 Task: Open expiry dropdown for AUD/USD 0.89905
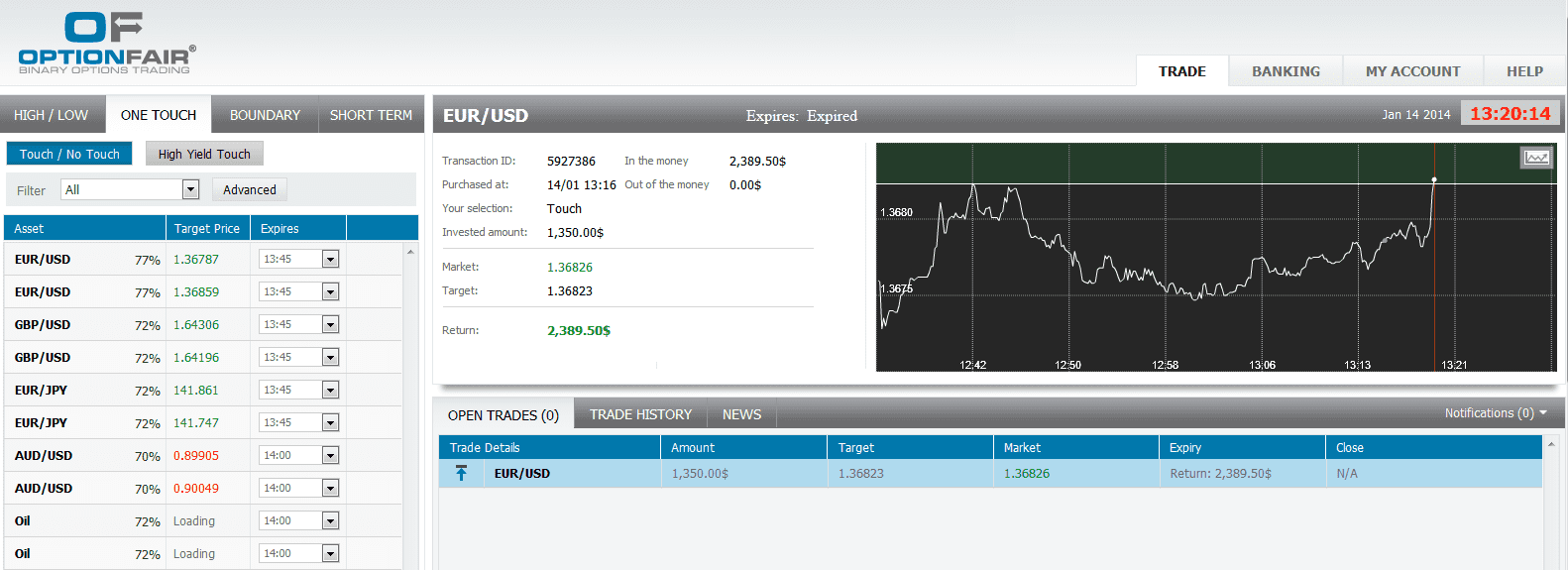pyautogui.click(x=331, y=456)
